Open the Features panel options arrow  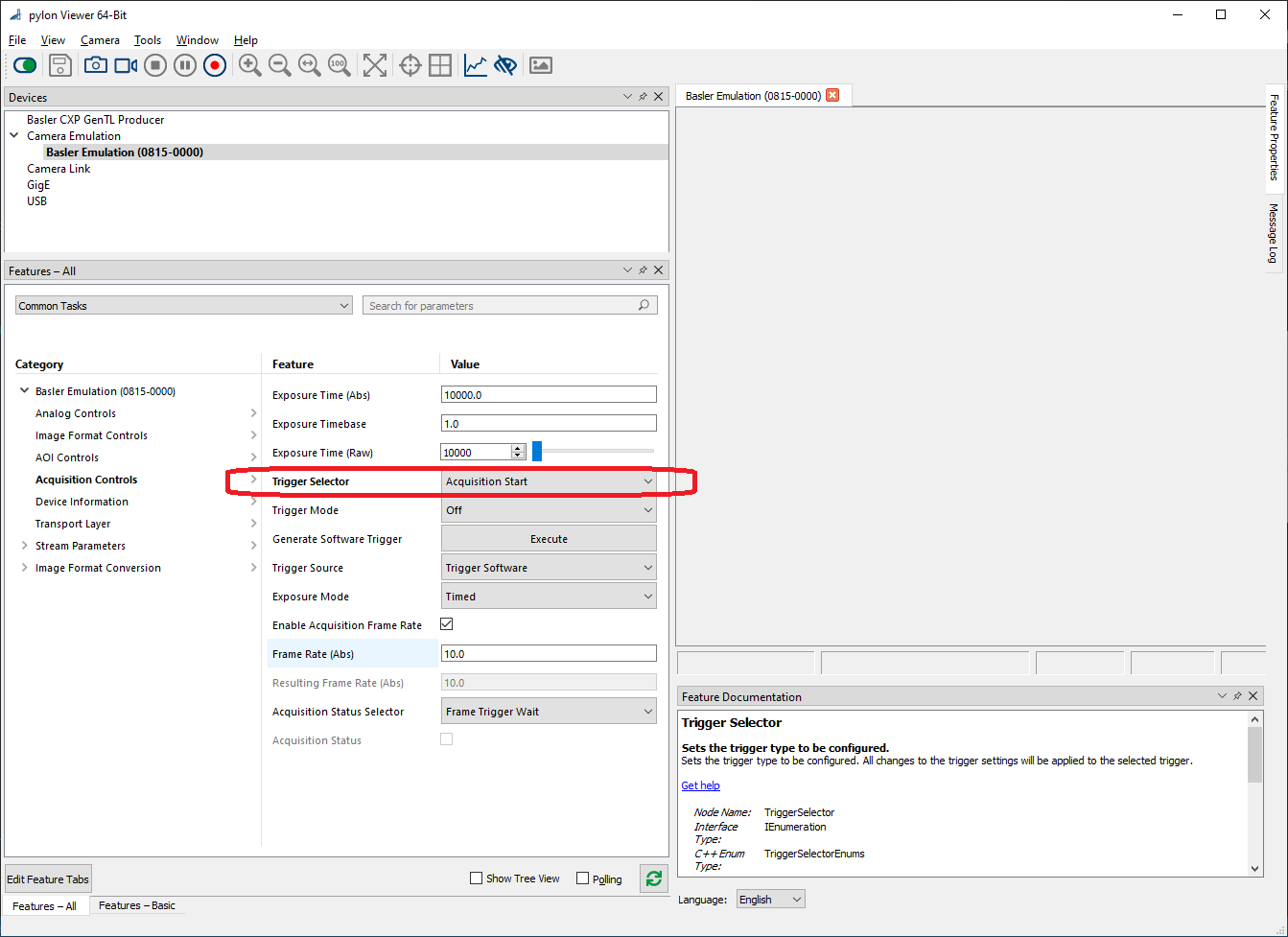628,270
